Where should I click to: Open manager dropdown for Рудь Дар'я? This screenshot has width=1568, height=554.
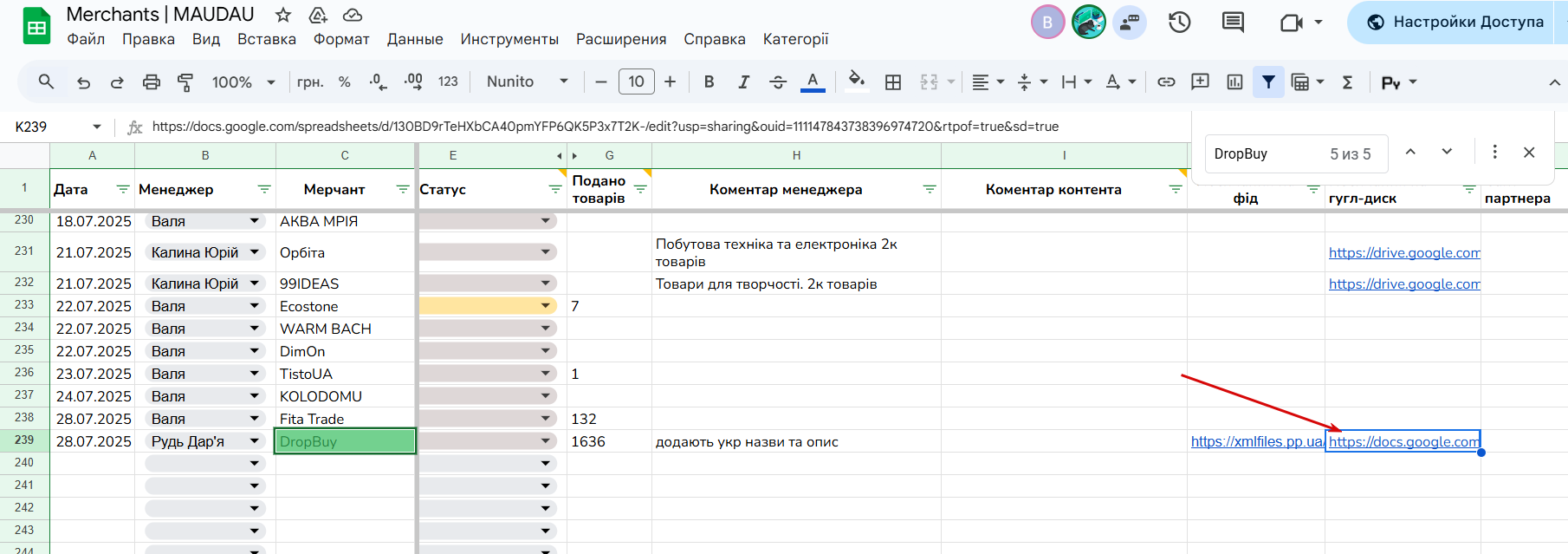tap(255, 441)
